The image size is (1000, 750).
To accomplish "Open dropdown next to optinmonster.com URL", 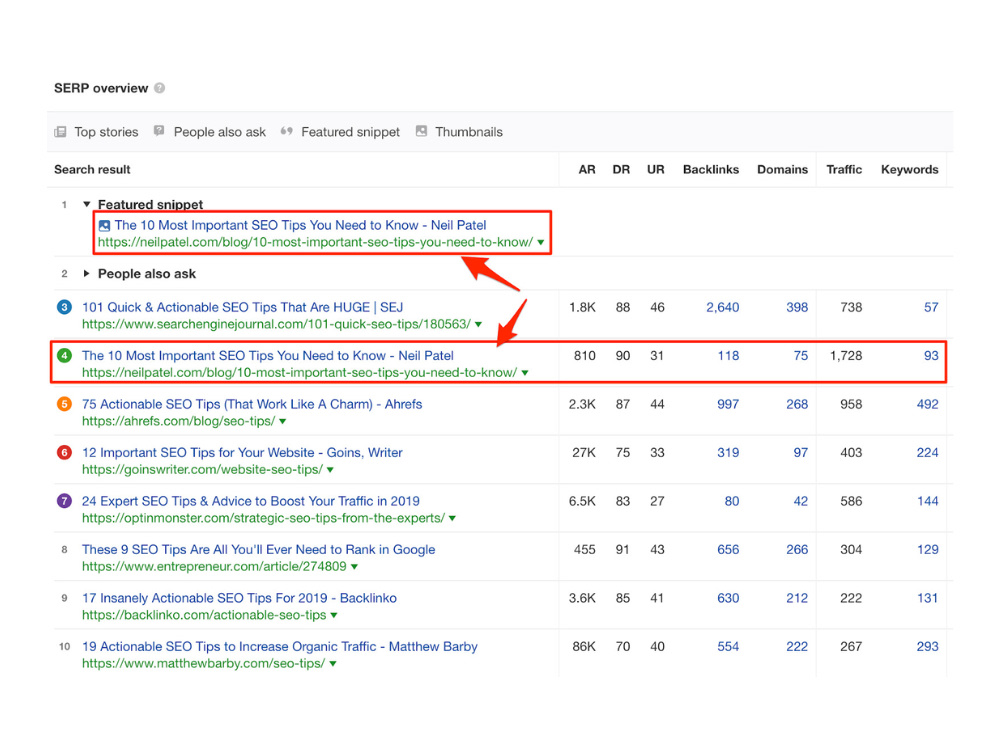I will point(452,518).
